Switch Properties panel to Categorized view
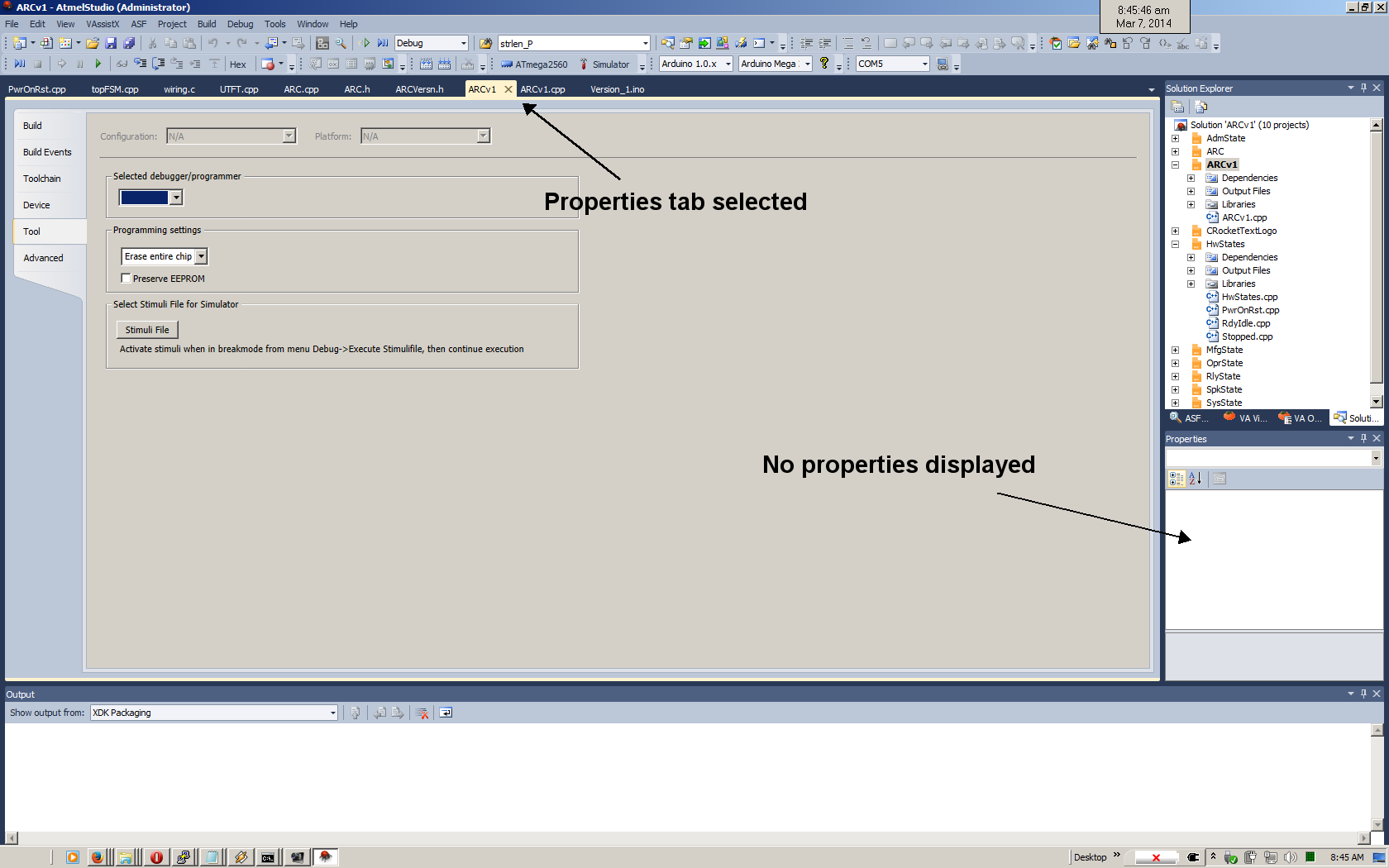This screenshot has width=1389, height=868. pos(1176,479)
